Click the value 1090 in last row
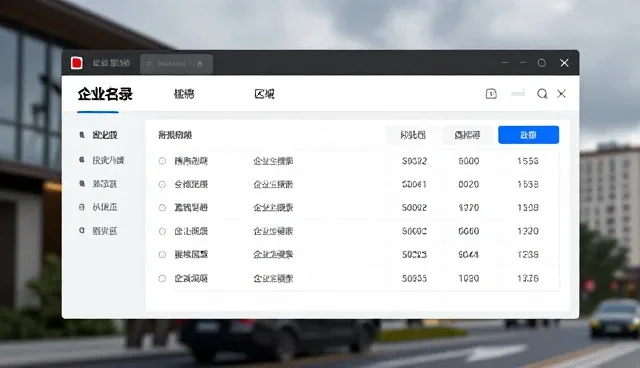640x368 pixels. [x=469, y=279]
